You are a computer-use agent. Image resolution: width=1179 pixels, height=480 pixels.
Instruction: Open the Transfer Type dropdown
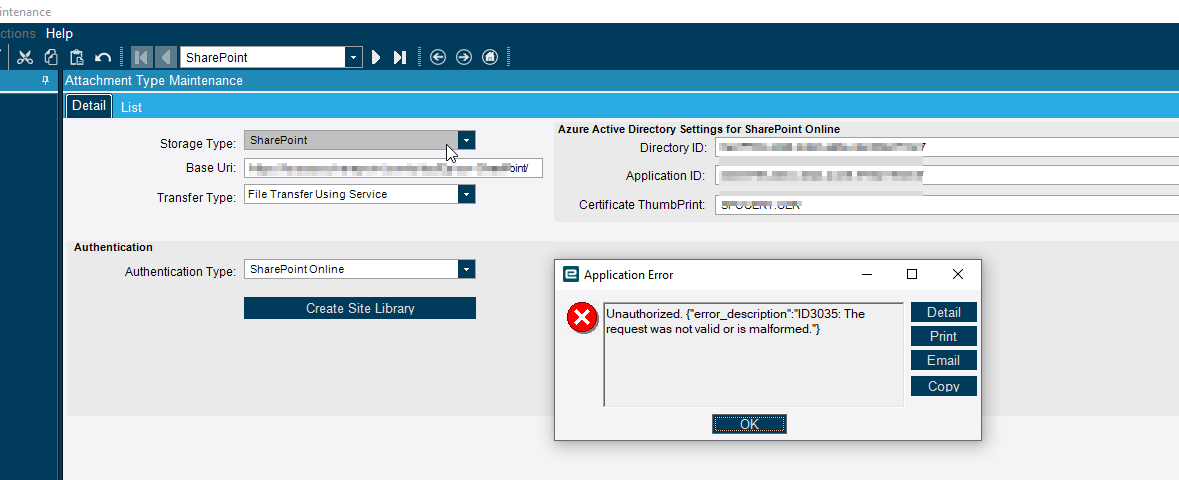pos(466,194)
